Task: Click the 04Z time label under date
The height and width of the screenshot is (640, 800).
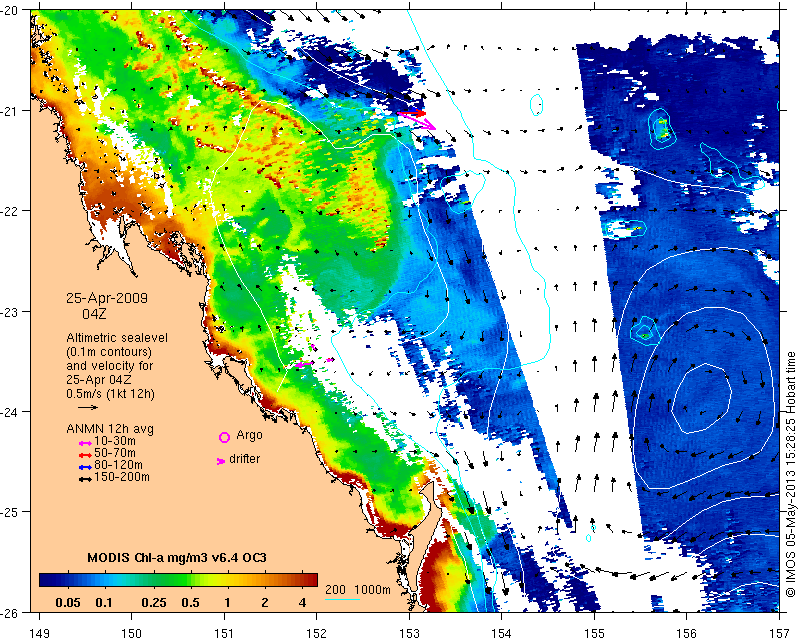Action: (94, 314)
